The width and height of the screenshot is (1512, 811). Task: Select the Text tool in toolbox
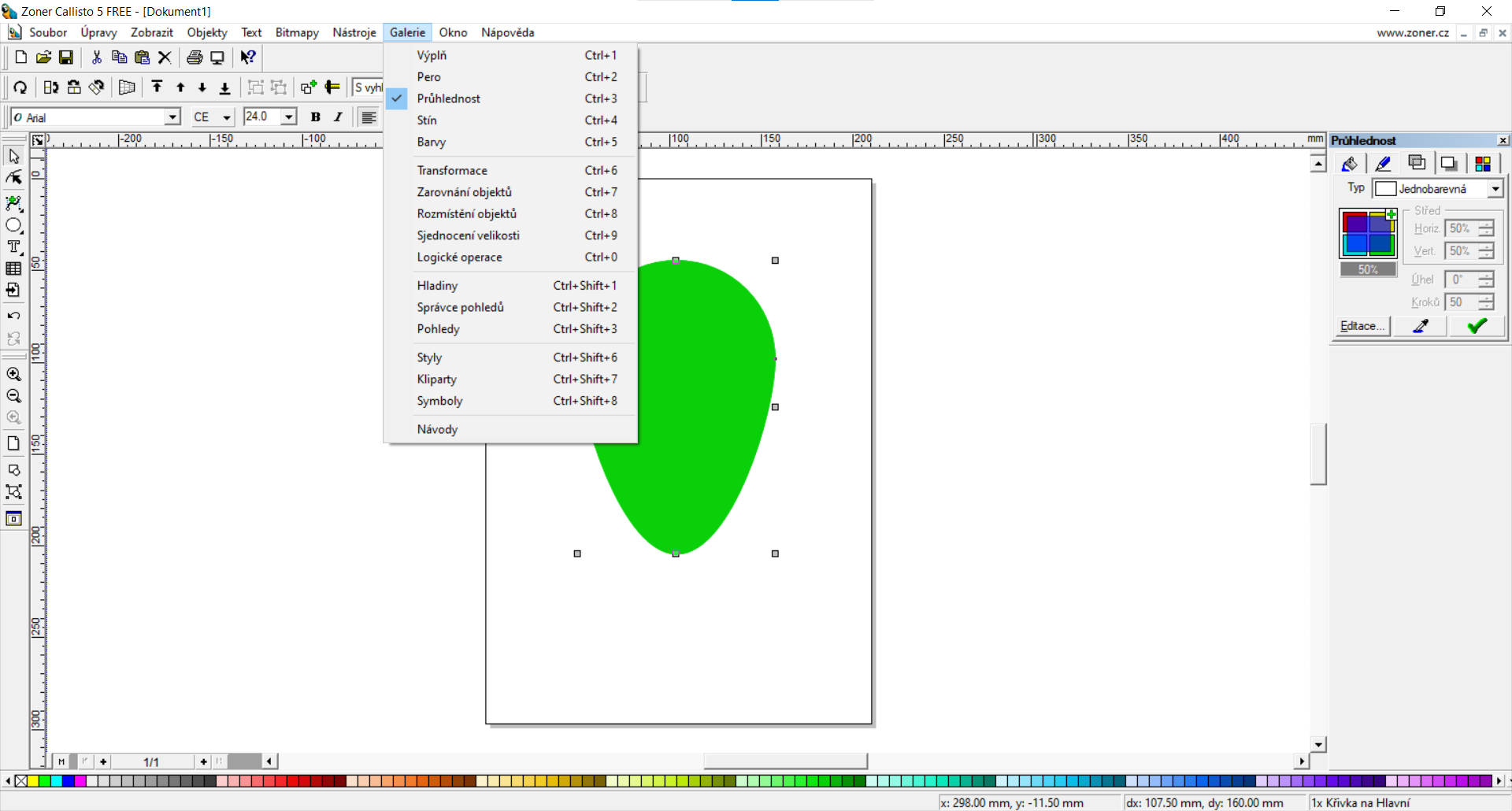tap(13, 247)
